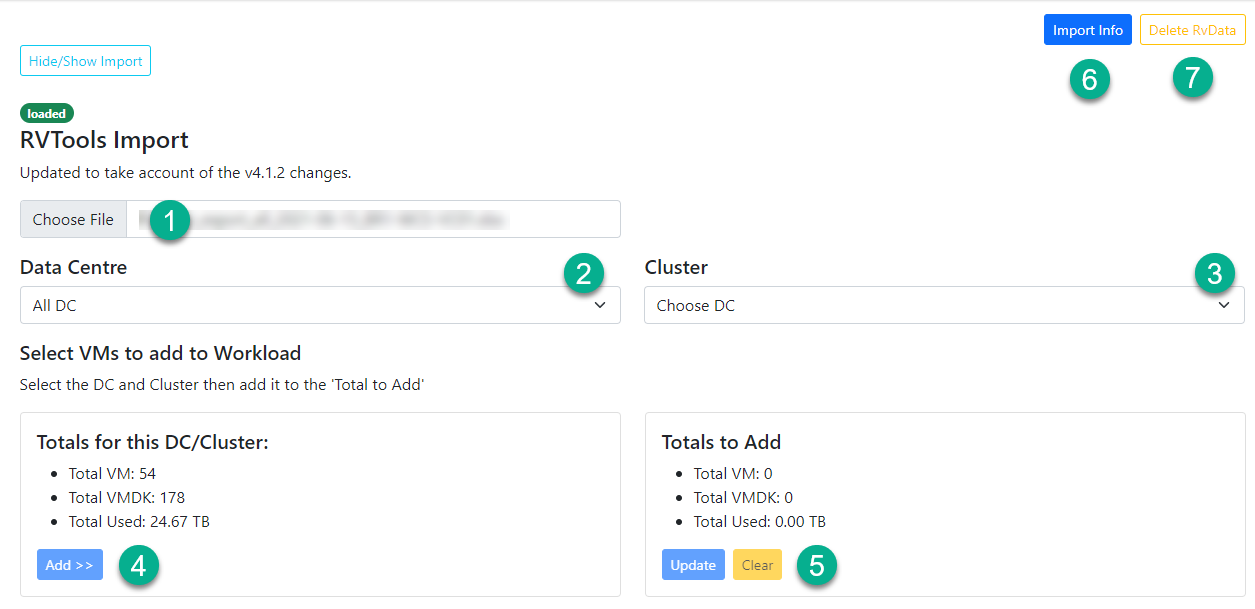Viewport: 1255px width, 609px height.
Task: Click the Import Info button
Action: 1088,30
